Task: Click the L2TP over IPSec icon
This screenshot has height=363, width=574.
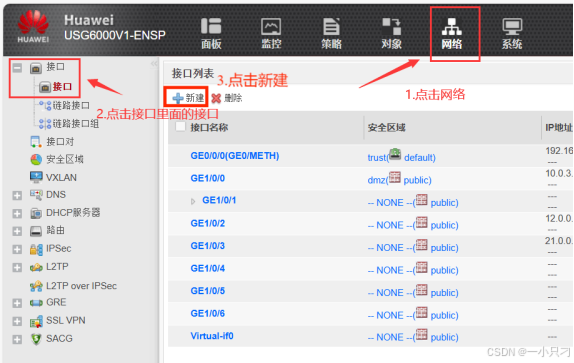Action: 36,286
